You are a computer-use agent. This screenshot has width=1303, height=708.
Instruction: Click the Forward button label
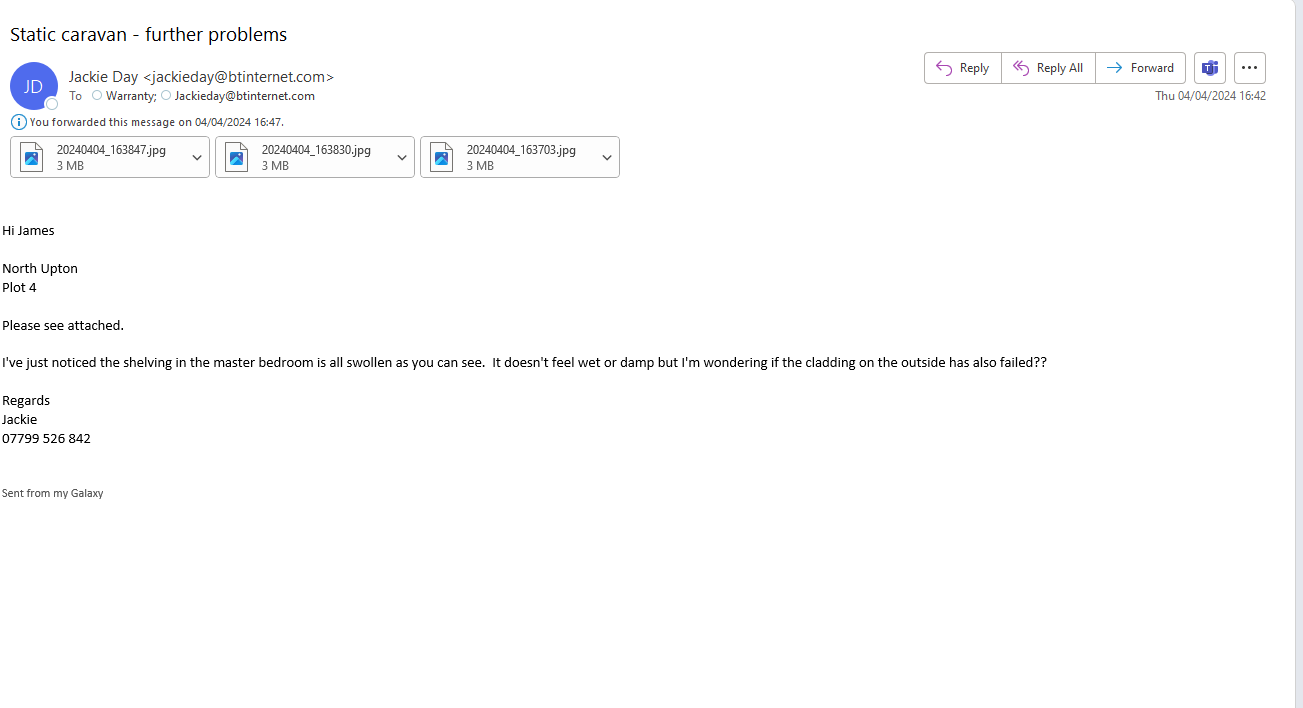(1152, 68)
